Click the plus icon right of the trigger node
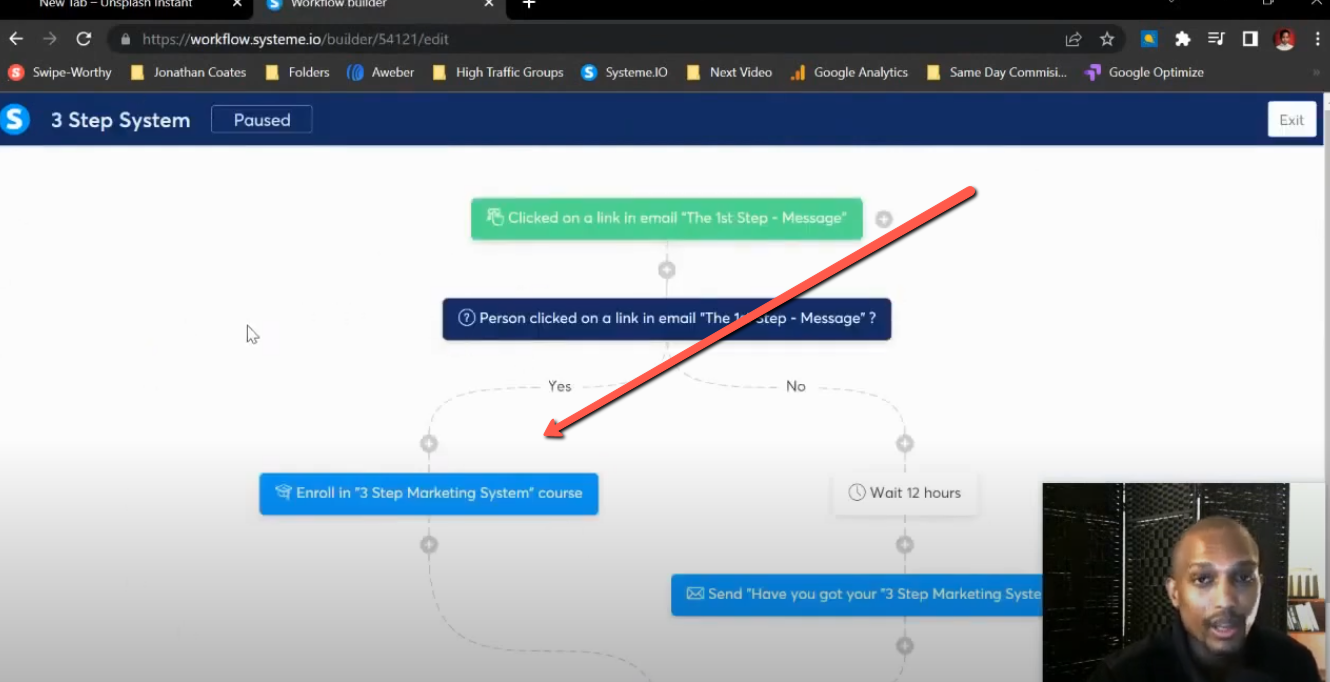The image size is (1330, 682). coord(884,219)
